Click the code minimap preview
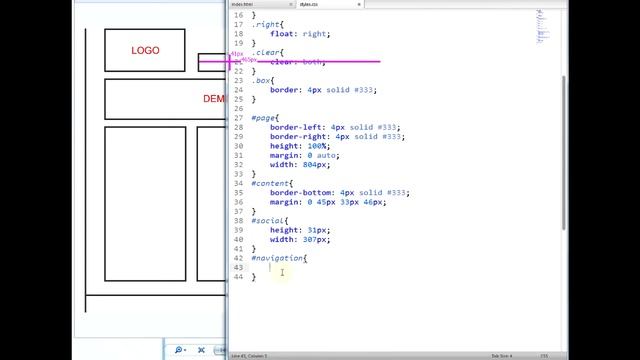Image resolution: width=640 pixels, height=360 pixels. click(x=542, y=26)
